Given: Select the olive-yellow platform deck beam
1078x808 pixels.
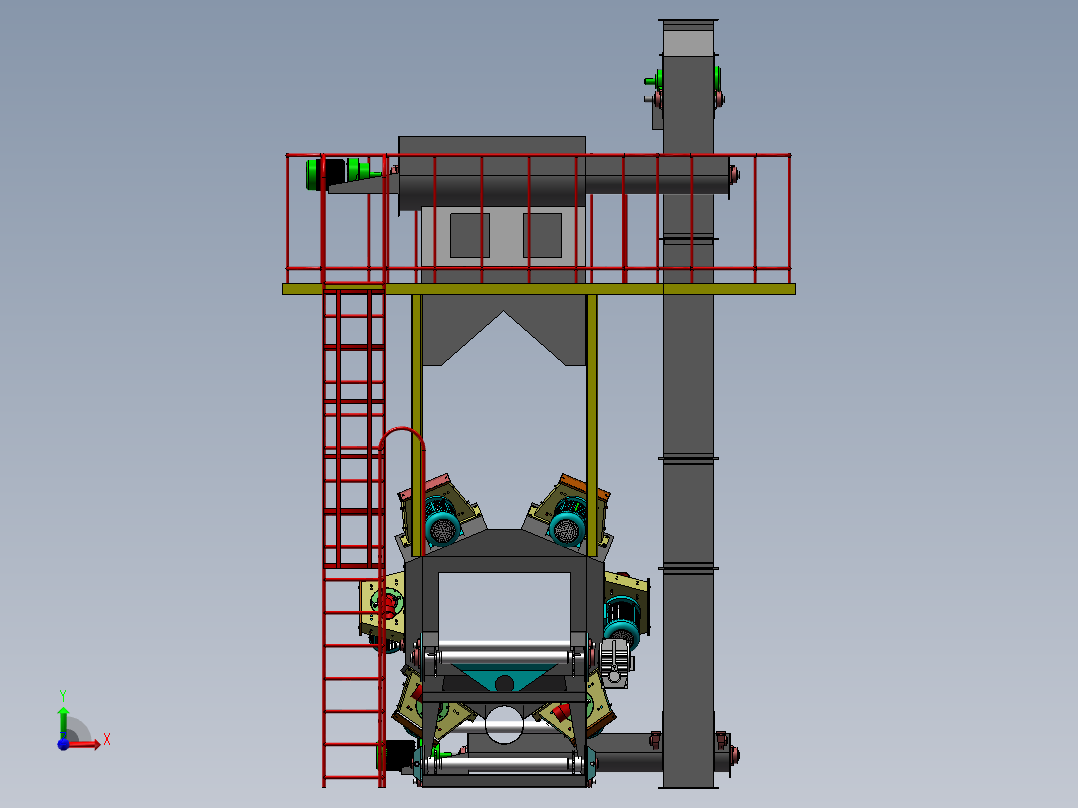Looking at the screenshot, I should 539,289.
